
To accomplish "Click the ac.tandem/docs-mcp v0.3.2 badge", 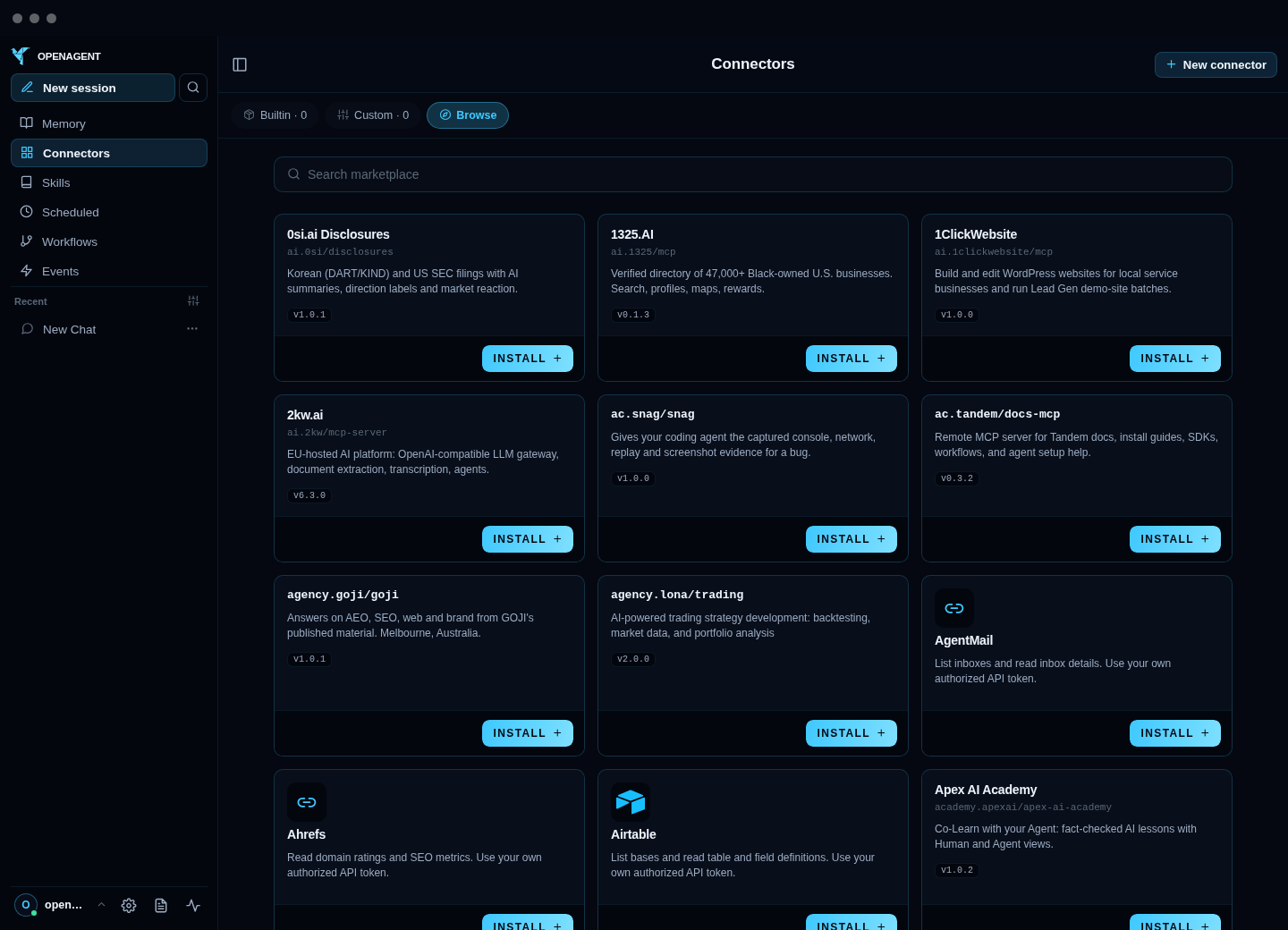I will tap(957, 478).
